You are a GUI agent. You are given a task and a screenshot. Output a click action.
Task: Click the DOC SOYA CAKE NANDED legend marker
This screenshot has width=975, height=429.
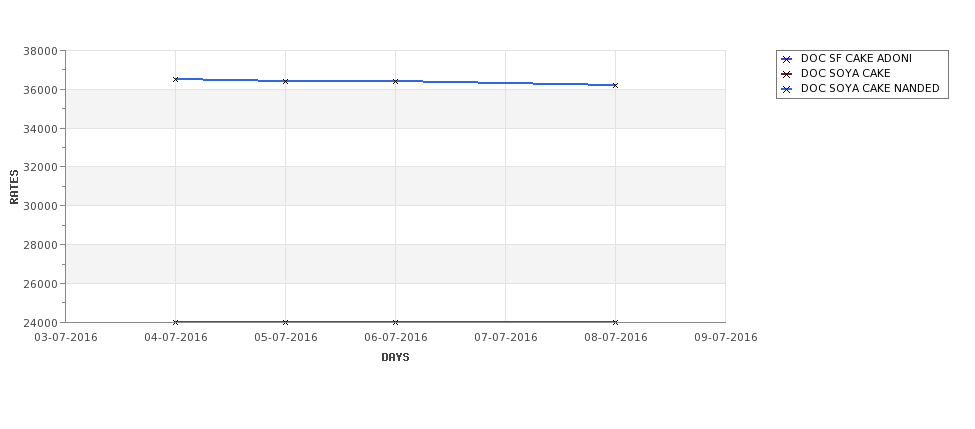point(787,90)
